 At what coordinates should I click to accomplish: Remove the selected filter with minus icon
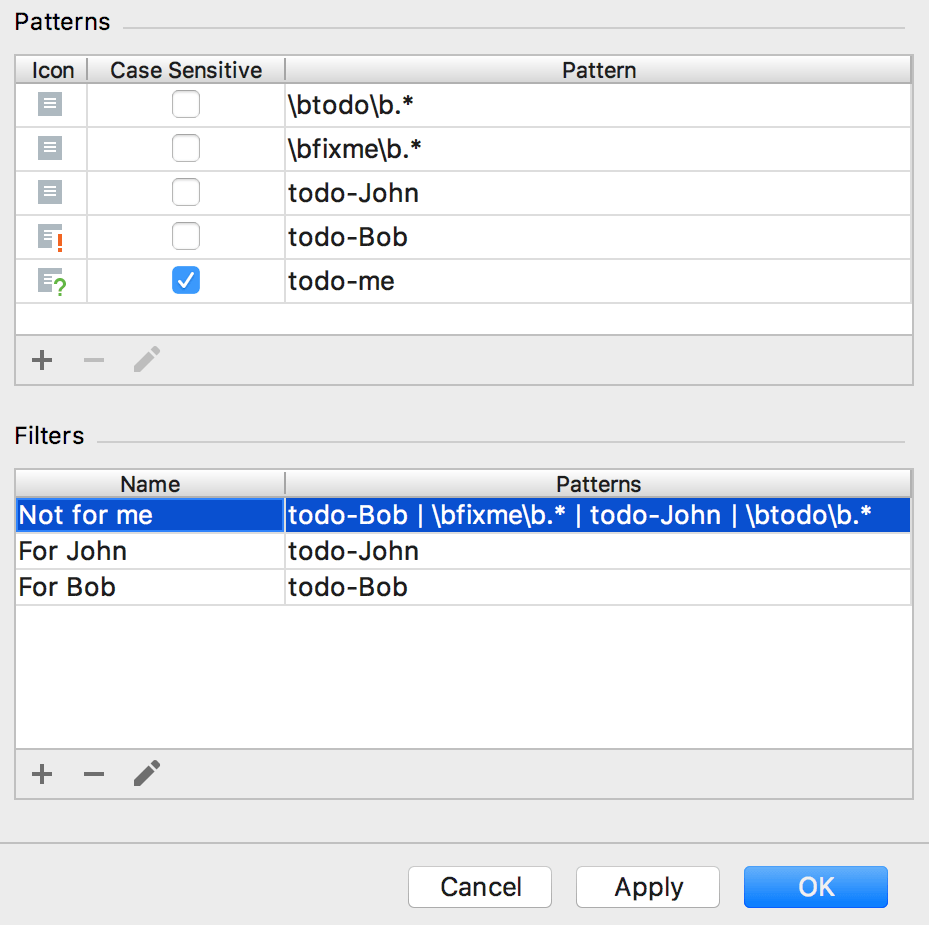(x=94, y=774)
